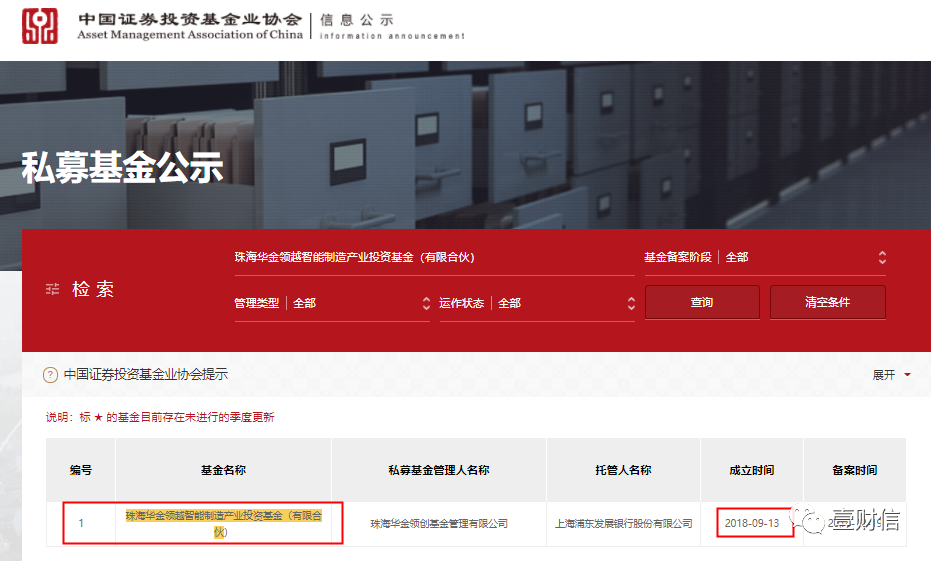Click the red 说明 note text
Image resolution: width=931 pixels, height=561 pixels.
pyautogui.click(x=160, y=417)
